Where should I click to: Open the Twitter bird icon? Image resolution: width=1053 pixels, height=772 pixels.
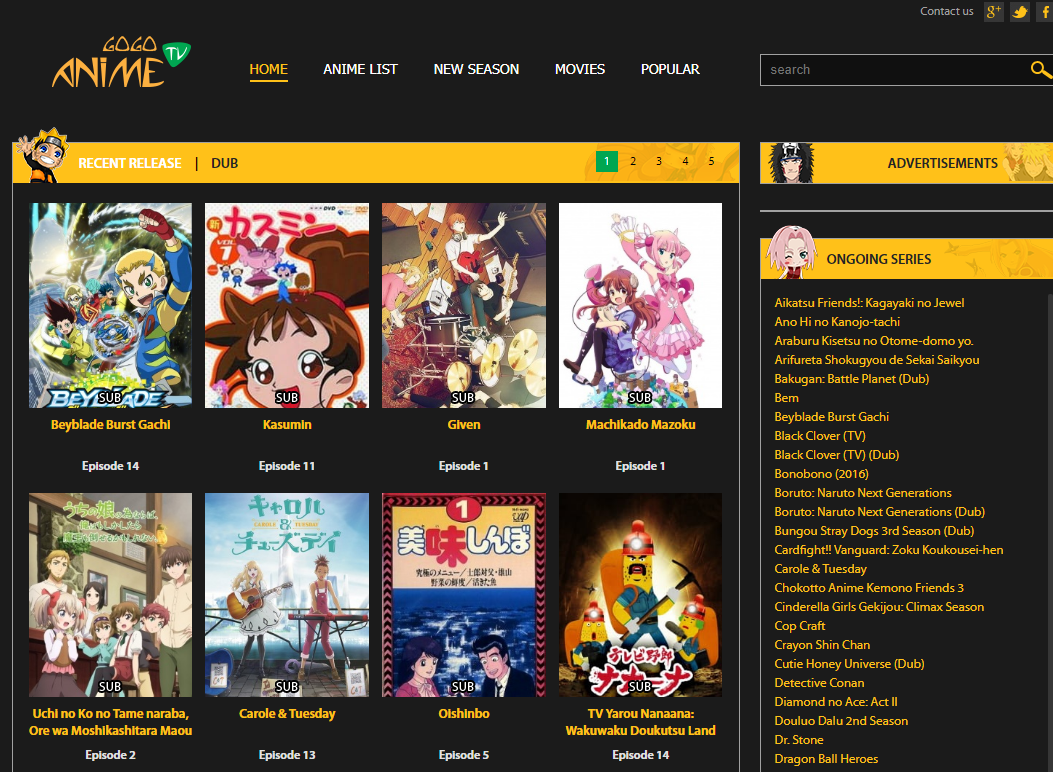click(1020, 11)
